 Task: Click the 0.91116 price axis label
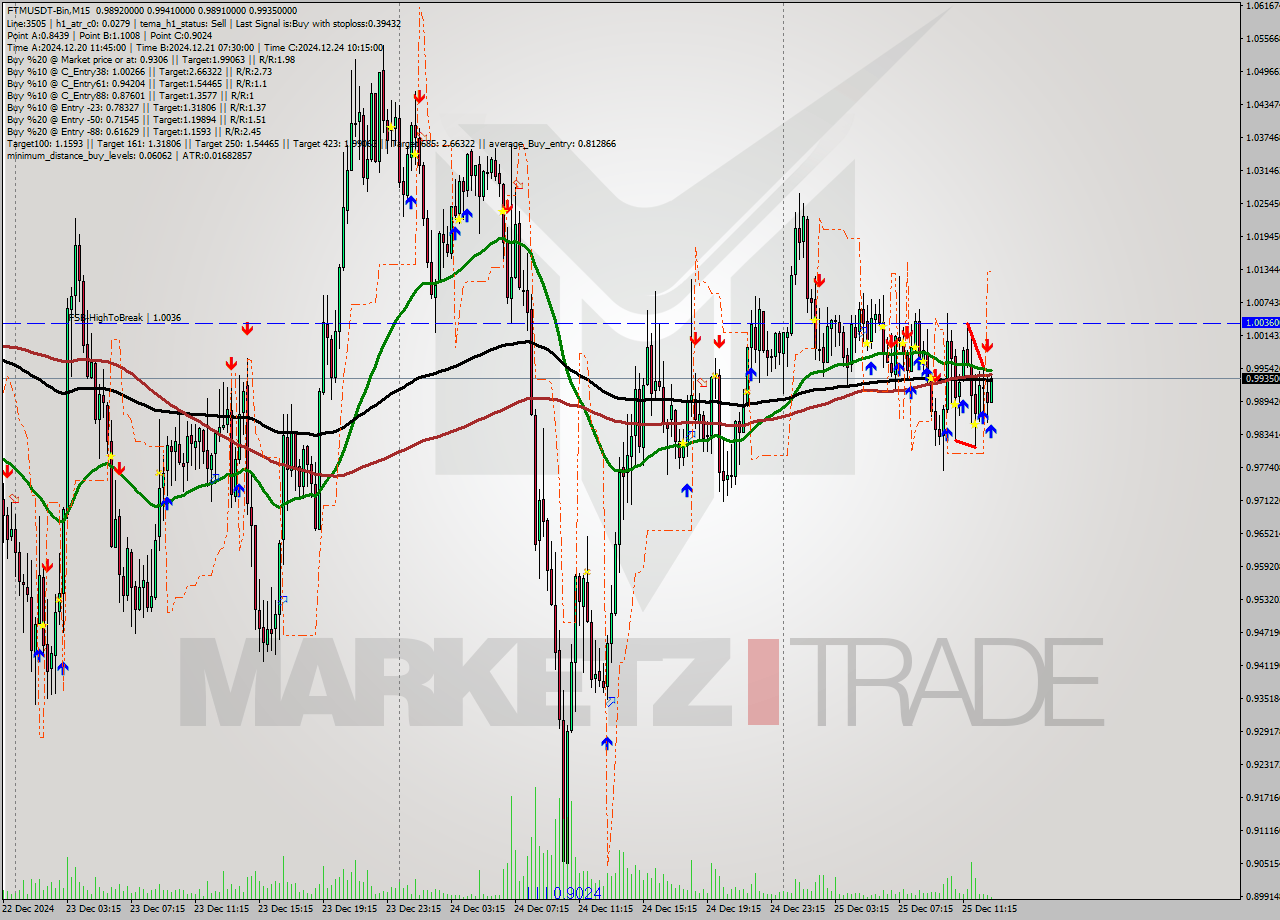click(1262, 830)
